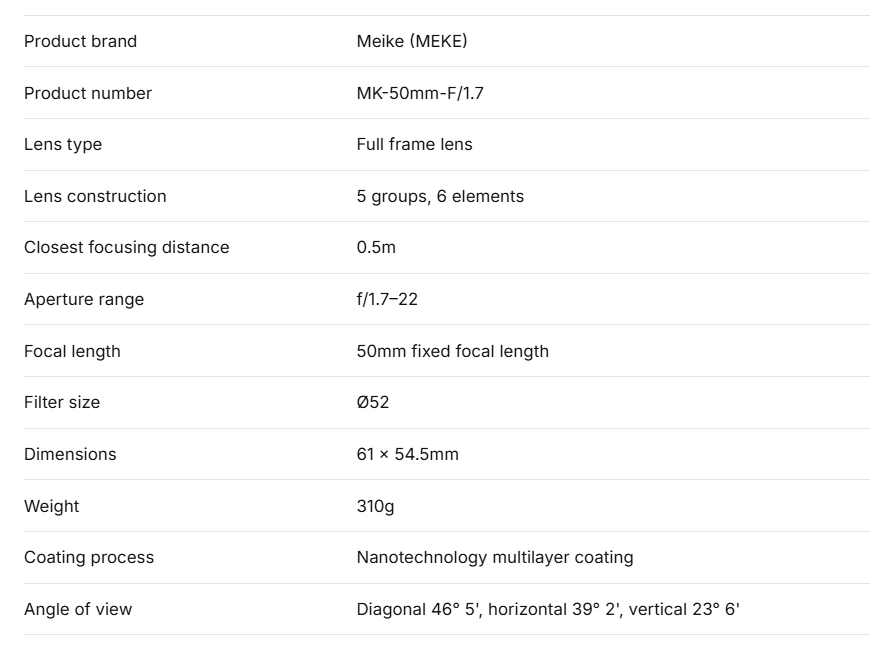The image size is (890, 650).
Task: Click the "50mm fixed focal length" value
Action: coord(452,351)
